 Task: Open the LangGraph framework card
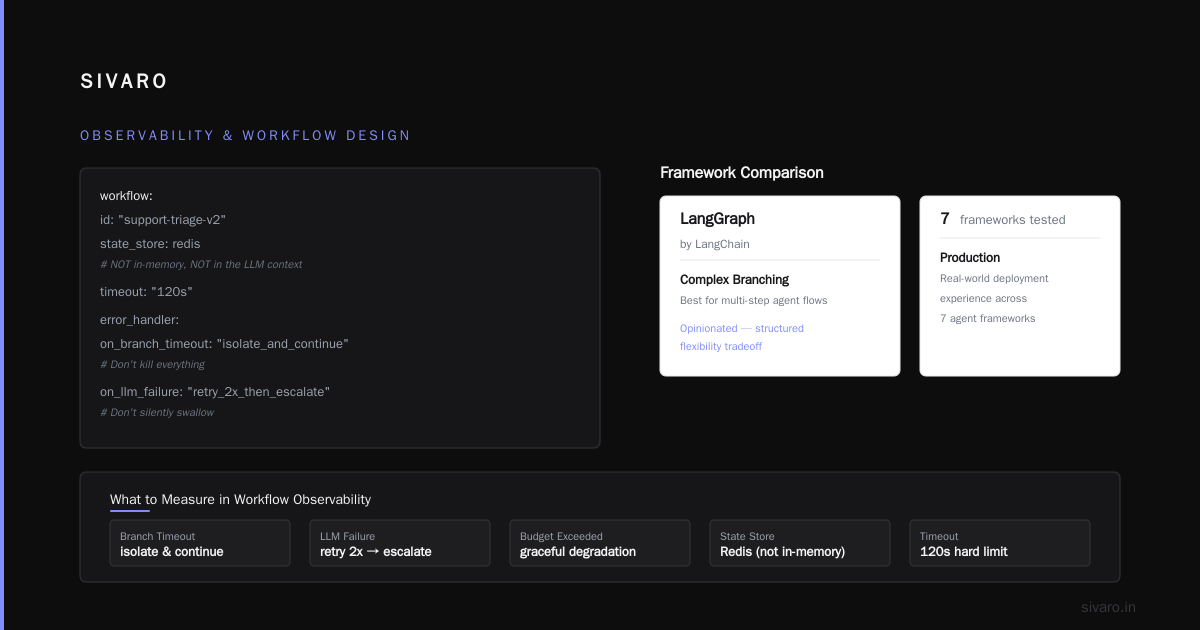780,286
